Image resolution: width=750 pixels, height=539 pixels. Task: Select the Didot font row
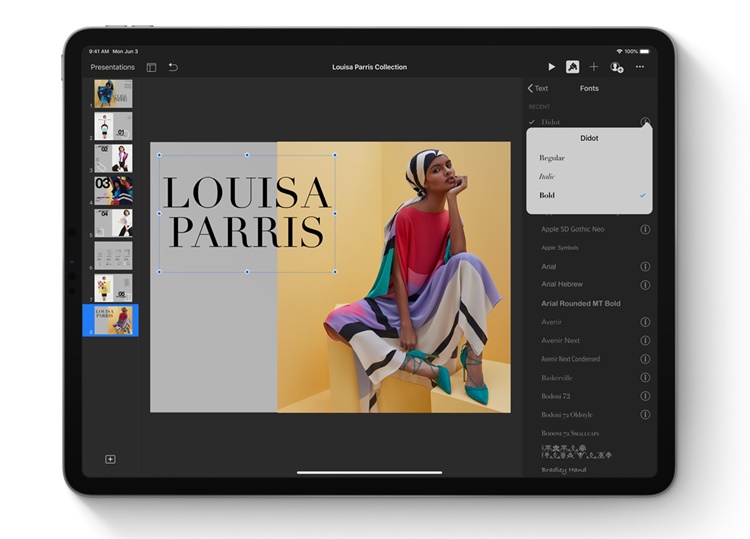589,122
